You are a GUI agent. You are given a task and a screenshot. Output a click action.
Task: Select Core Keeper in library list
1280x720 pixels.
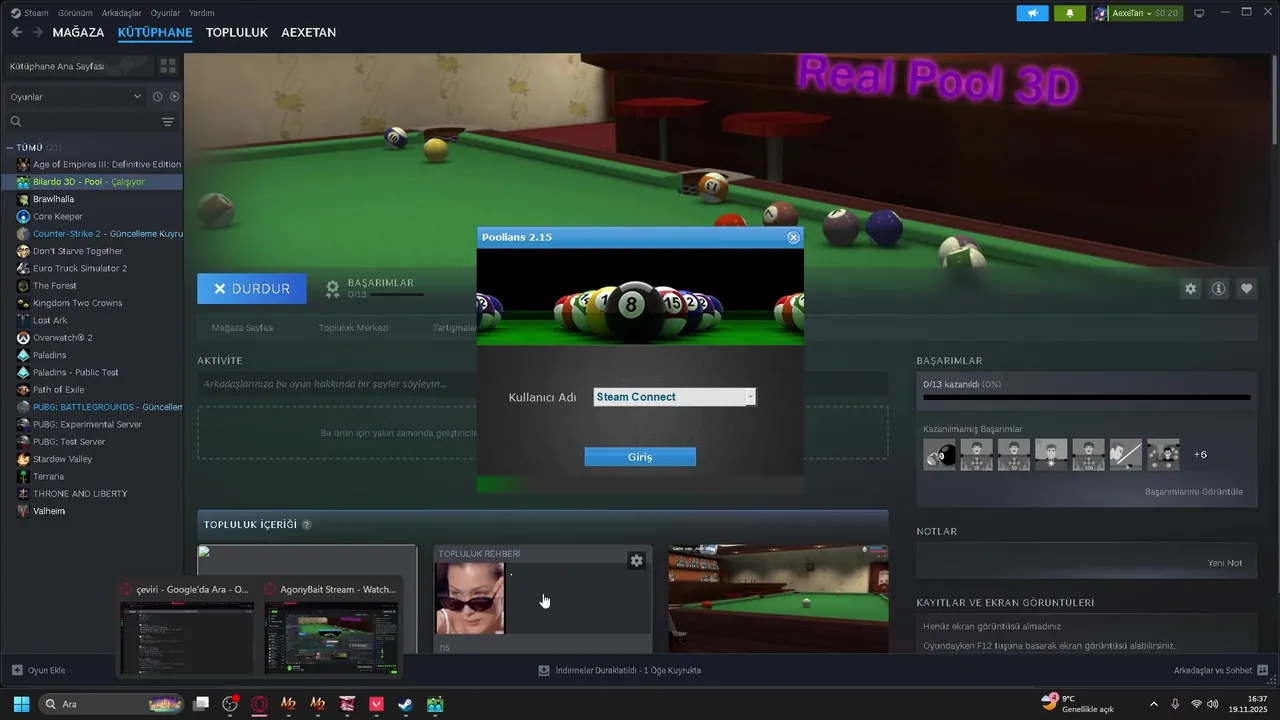coord(92,216)
